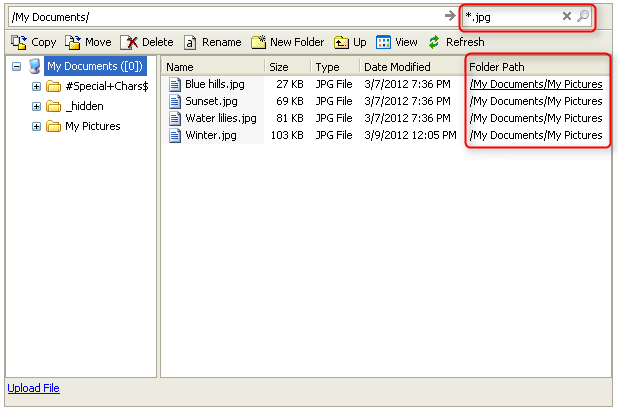Select the #Special+Chars$ folder name
The image size is (618, 411).
107,86
